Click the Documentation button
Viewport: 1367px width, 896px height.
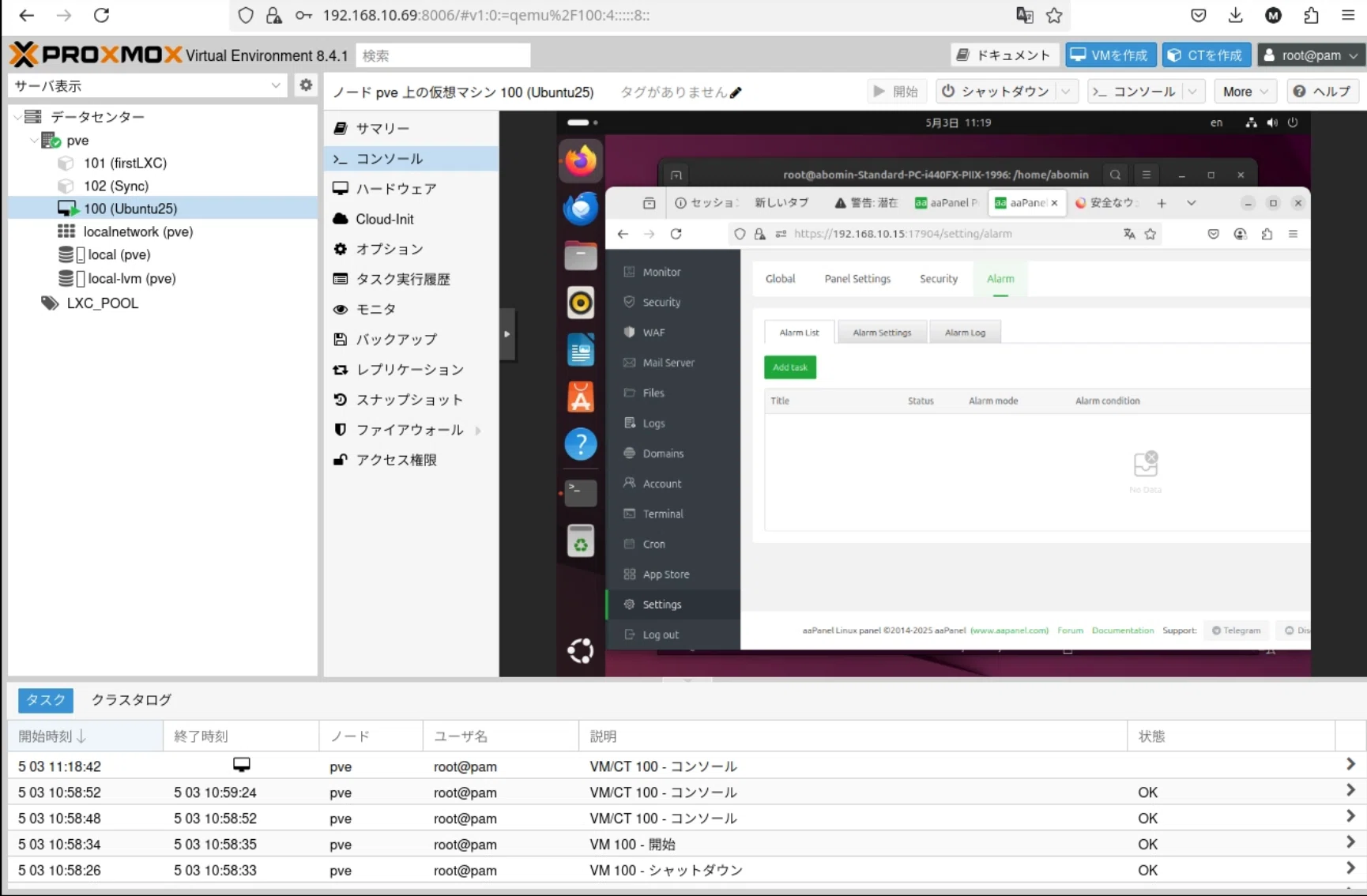pyautogui.click(x=1004, y=55)
